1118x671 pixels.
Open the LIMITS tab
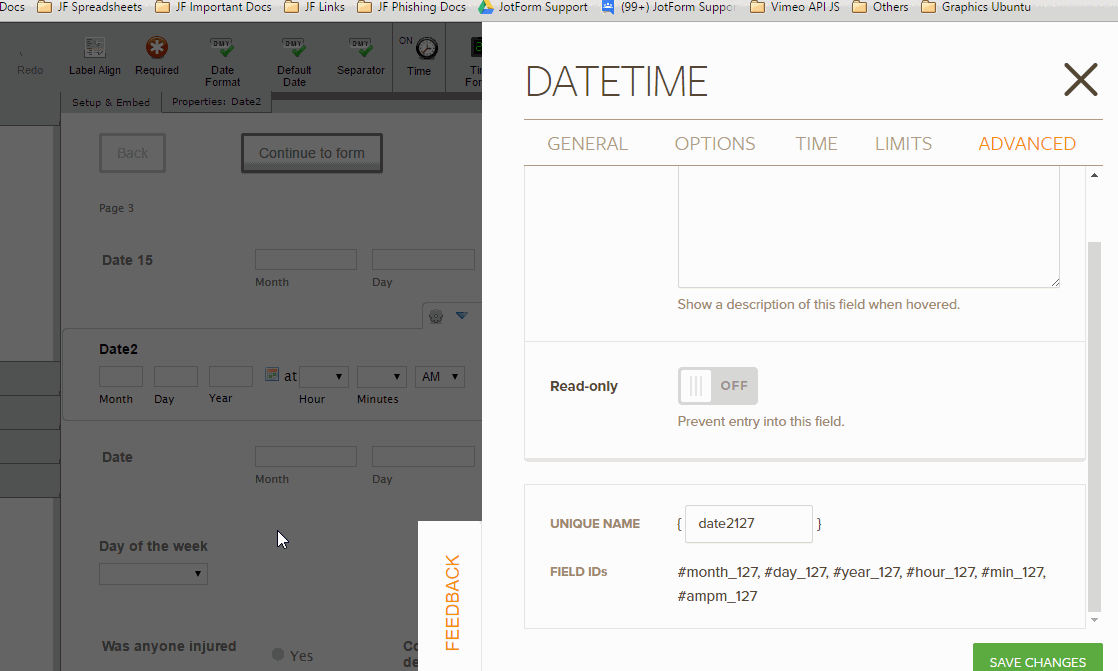[903, 143]
